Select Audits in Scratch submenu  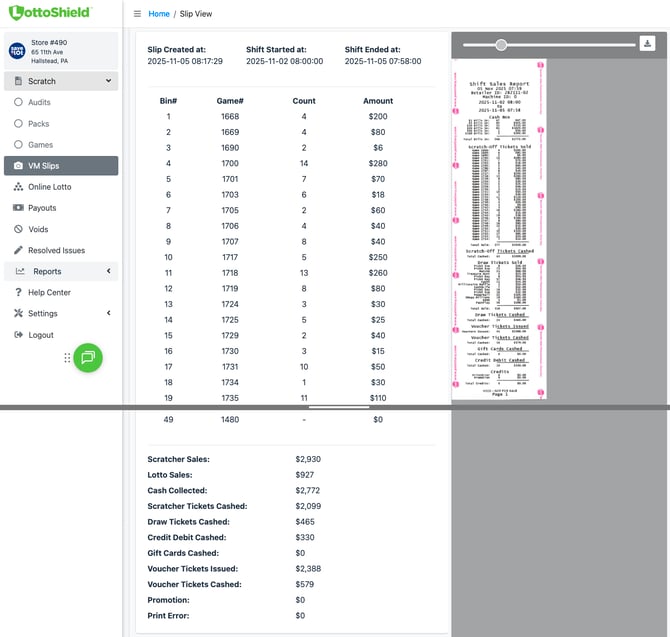pyautogui.click(x=39, y=102)
